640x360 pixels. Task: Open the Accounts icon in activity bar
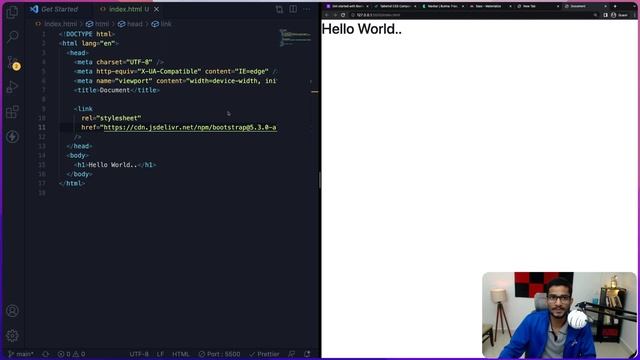point(12,311)
